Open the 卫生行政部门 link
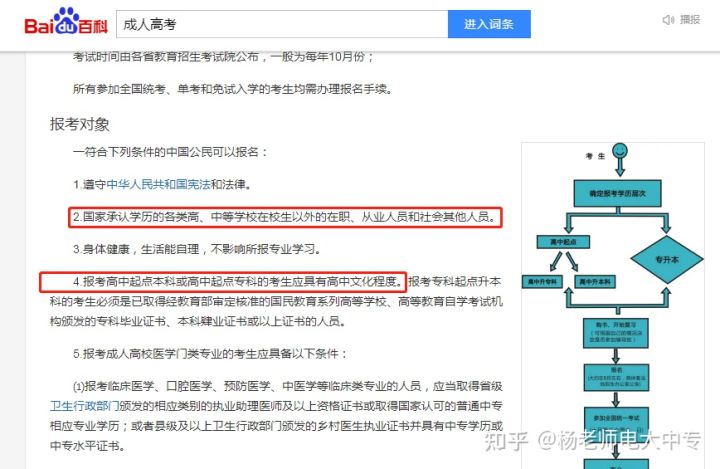This screenshot has width=720, height=469. pyautogui.click(x=84, y=406)
